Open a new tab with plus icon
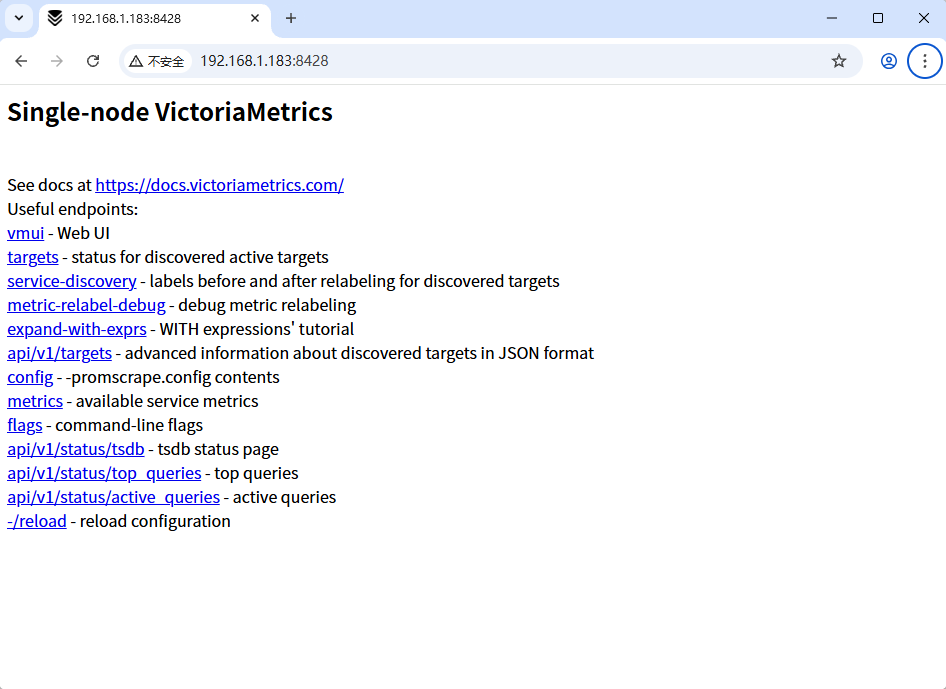The width and height of the screenshot is (946, 689). pyautogui.click(x=291, y=18)
